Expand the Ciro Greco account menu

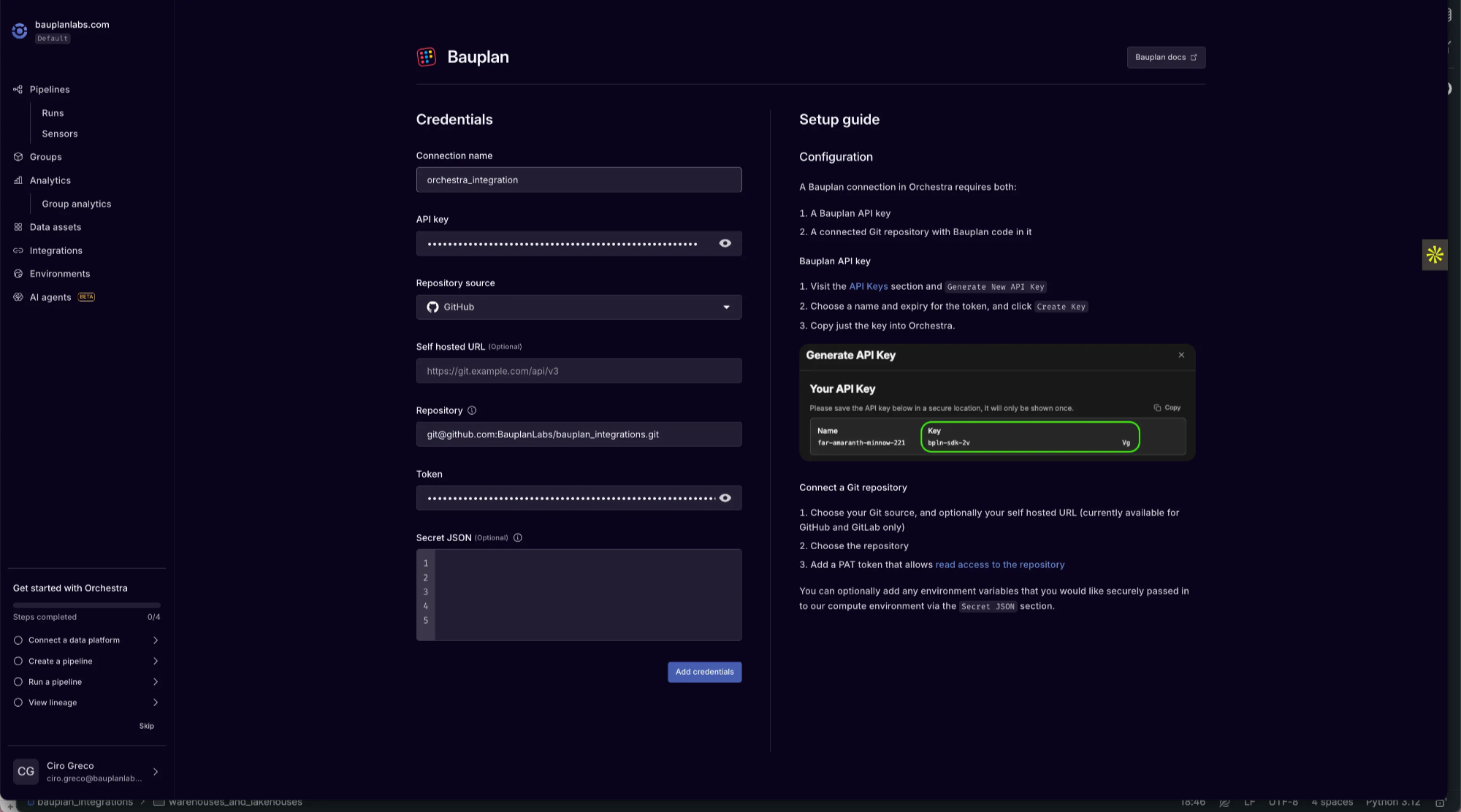[155, 772]
